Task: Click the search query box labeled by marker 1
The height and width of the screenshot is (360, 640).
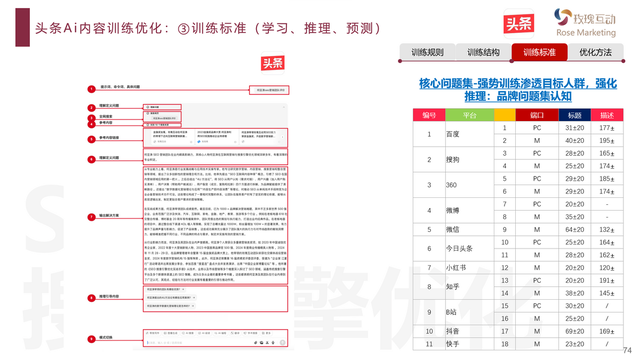Action: (x=269, y=90)
